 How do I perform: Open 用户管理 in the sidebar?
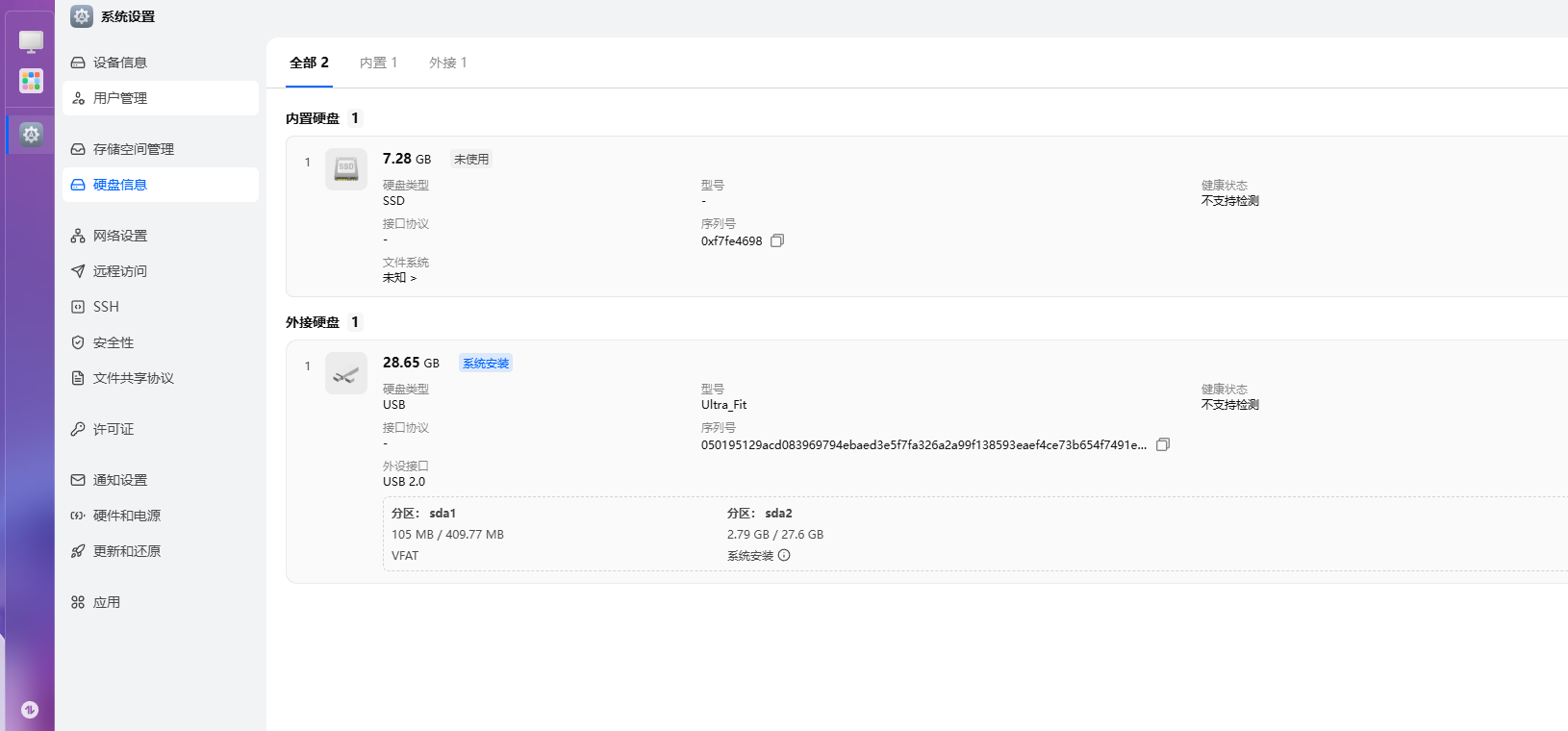[120, 98]
